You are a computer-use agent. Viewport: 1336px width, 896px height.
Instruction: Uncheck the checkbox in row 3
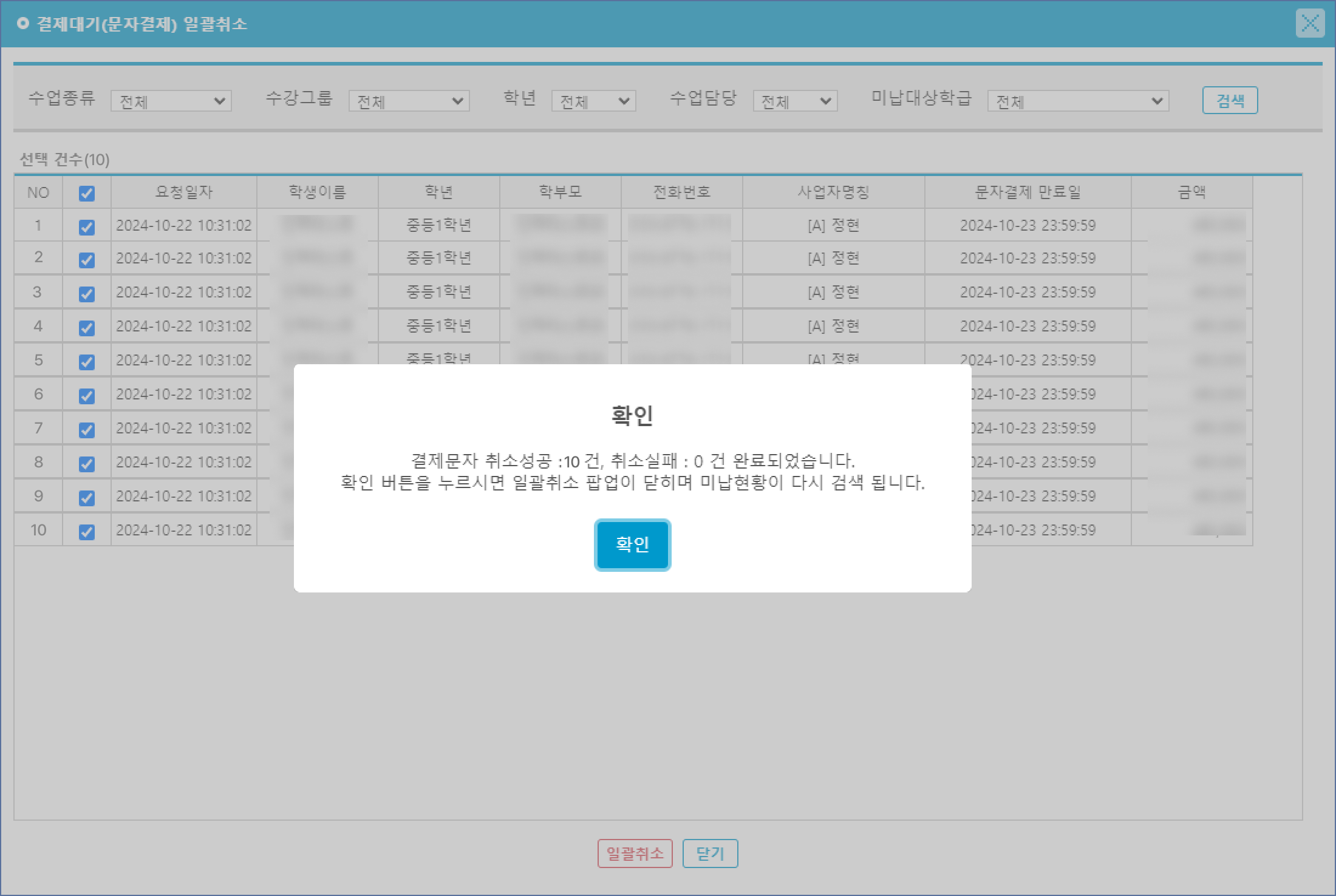pos(87,294)
